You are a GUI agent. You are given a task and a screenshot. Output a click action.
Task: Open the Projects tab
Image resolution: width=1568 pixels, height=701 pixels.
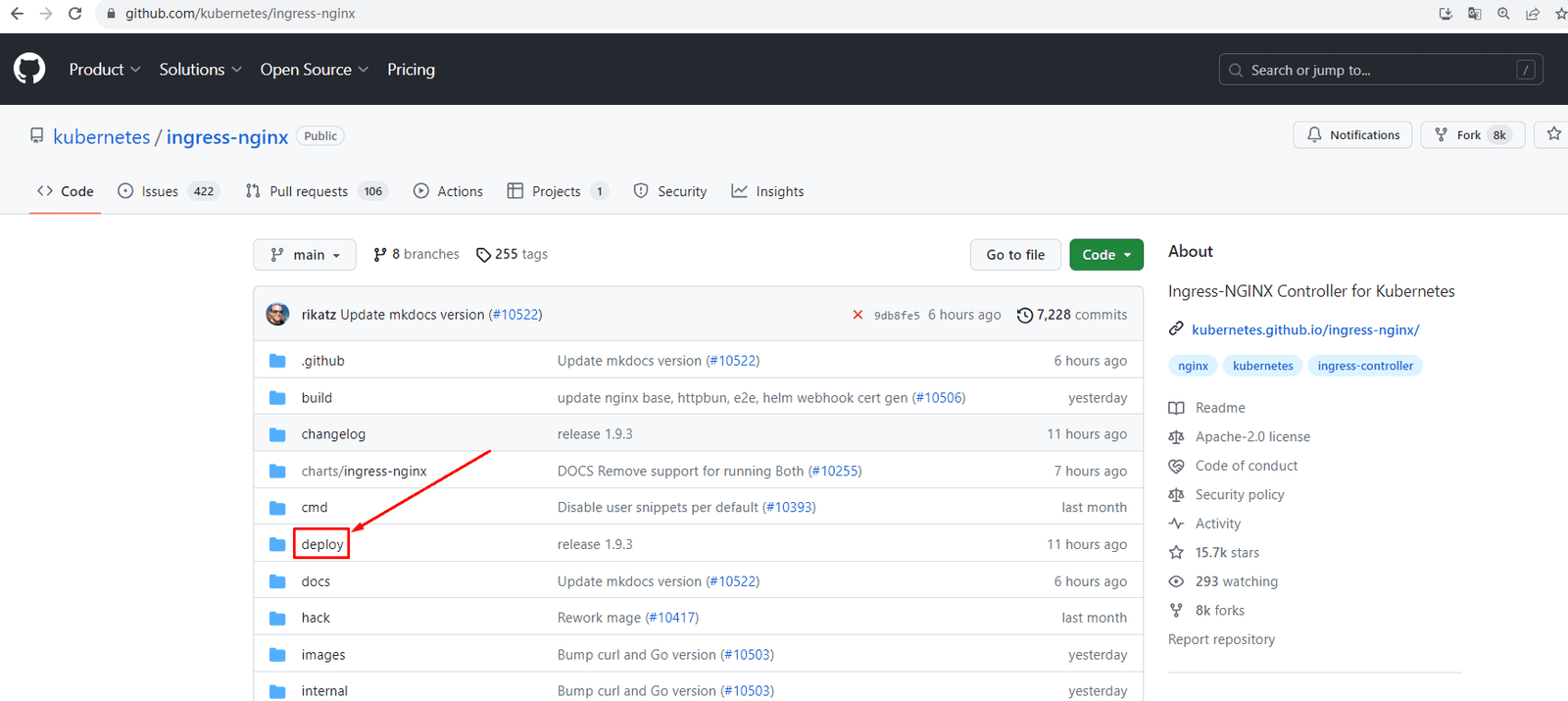(x=558, y=191)
